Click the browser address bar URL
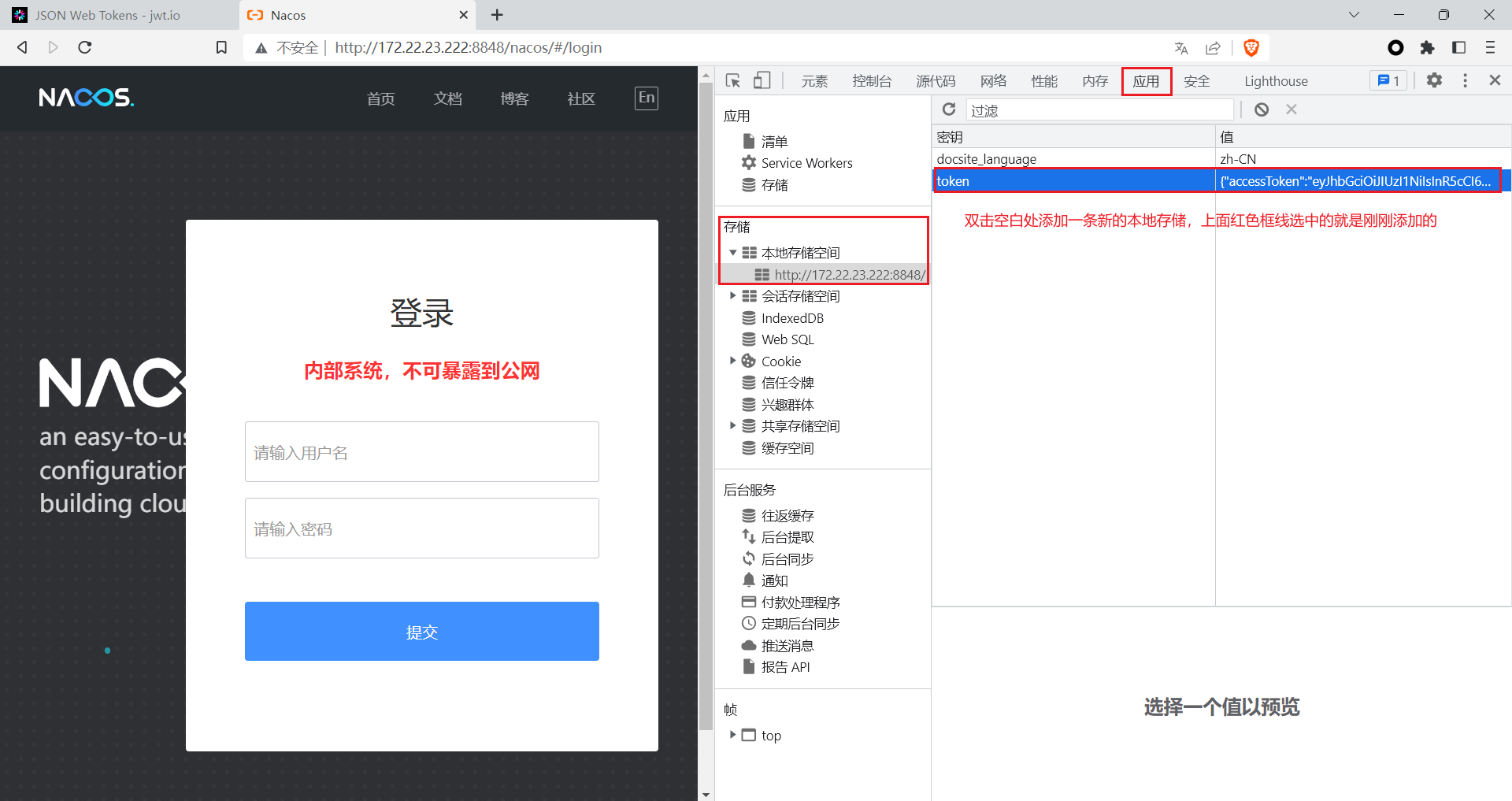Viewport: 1512px width, 801px height. pos(468,48)
